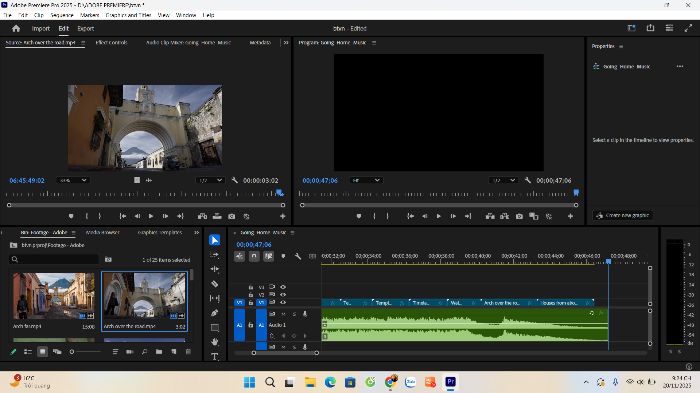Click Overwrite in the Source Monitor
Screen dimensions: 700x393
coord(217,216)
